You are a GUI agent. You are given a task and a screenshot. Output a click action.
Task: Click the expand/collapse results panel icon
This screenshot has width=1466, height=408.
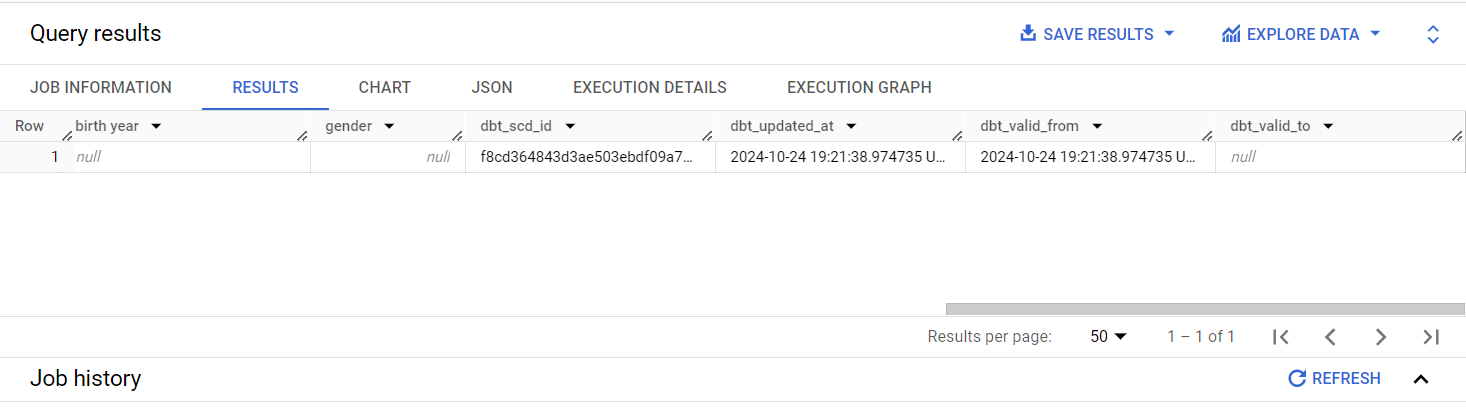[x=1433, y=34]
